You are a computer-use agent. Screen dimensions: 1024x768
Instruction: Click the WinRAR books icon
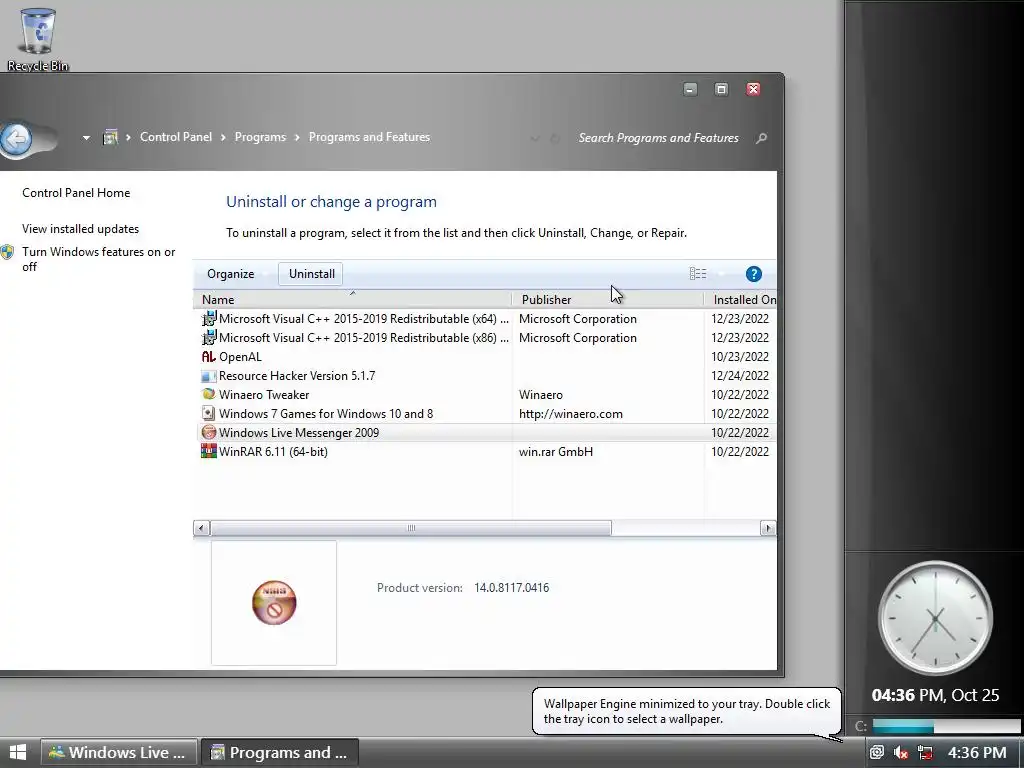coord(208,451)
